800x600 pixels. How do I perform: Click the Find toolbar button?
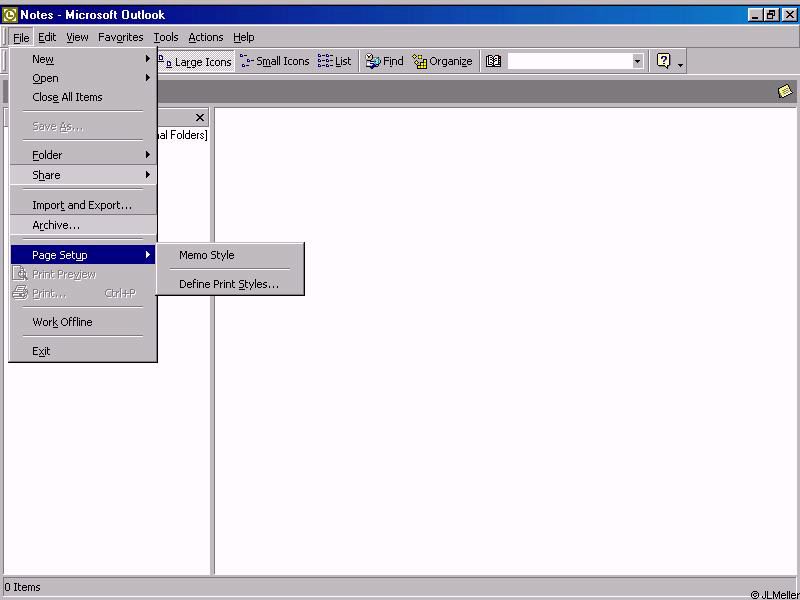385,62
